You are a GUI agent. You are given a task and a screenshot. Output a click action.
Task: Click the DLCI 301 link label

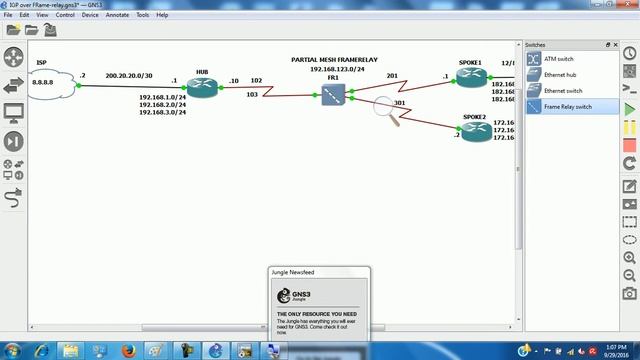pos(399,103)
